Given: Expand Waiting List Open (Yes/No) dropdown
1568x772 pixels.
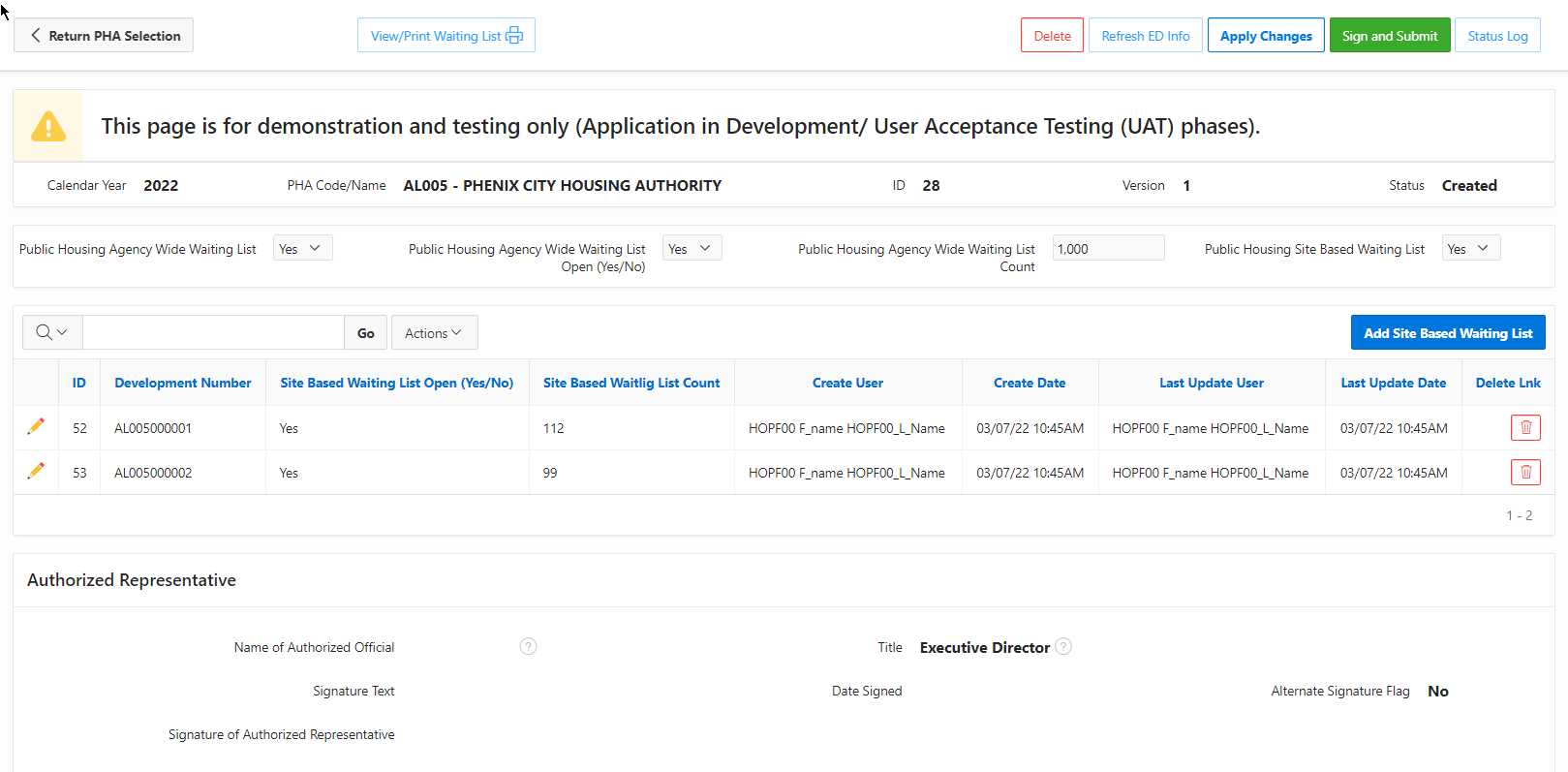Looking at the screenshot, I should pos(692,249).
